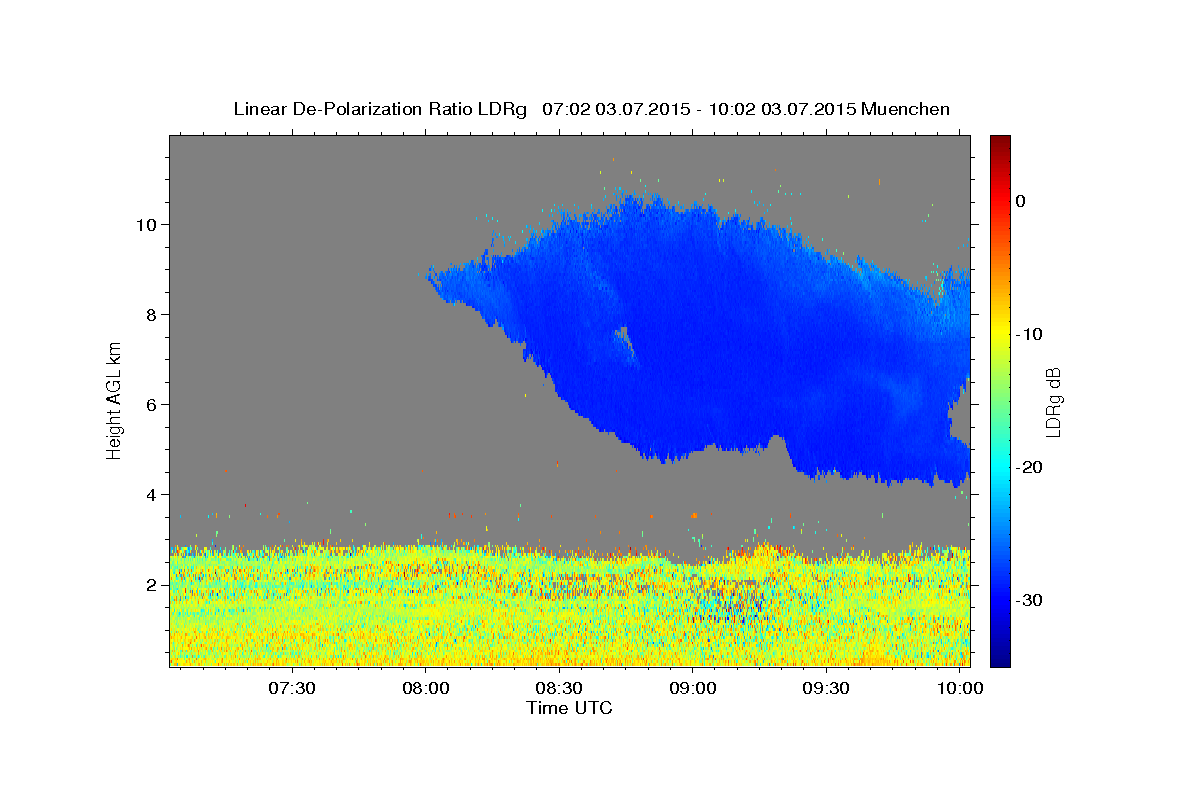Click the colorbar value -30
Image resolution: width=1200 pixels, height=800 pixels.
[1028, 600]
